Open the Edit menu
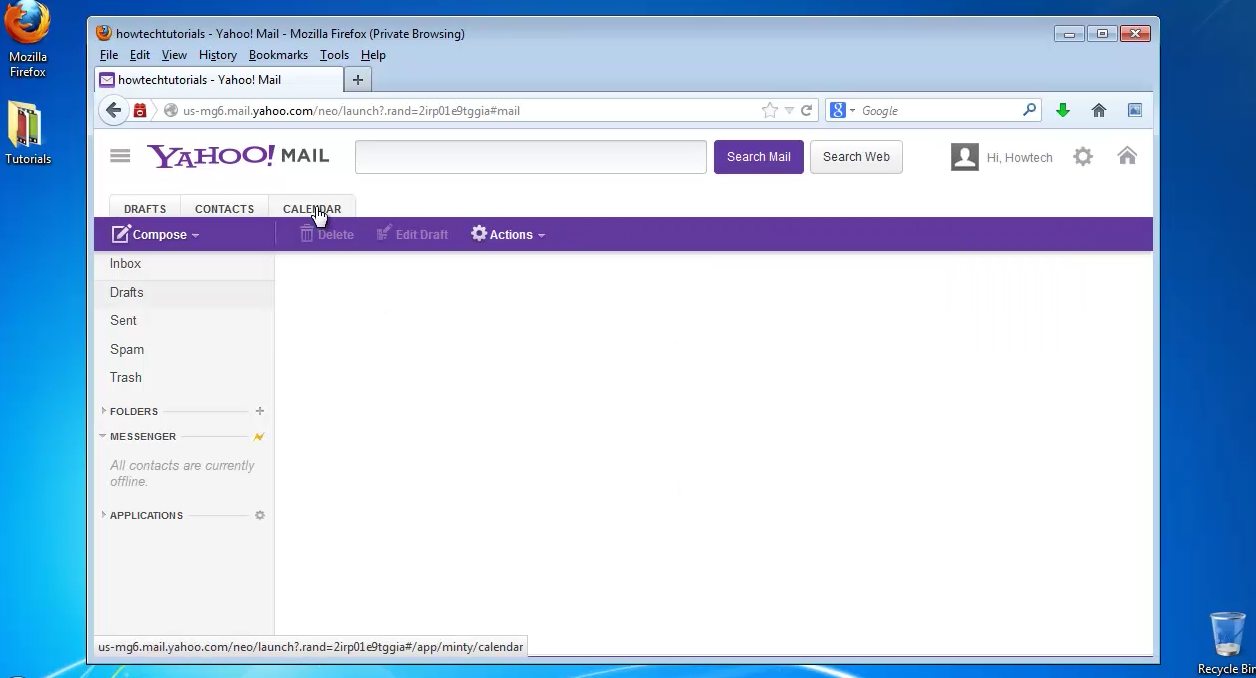 (x=140, y=55)
